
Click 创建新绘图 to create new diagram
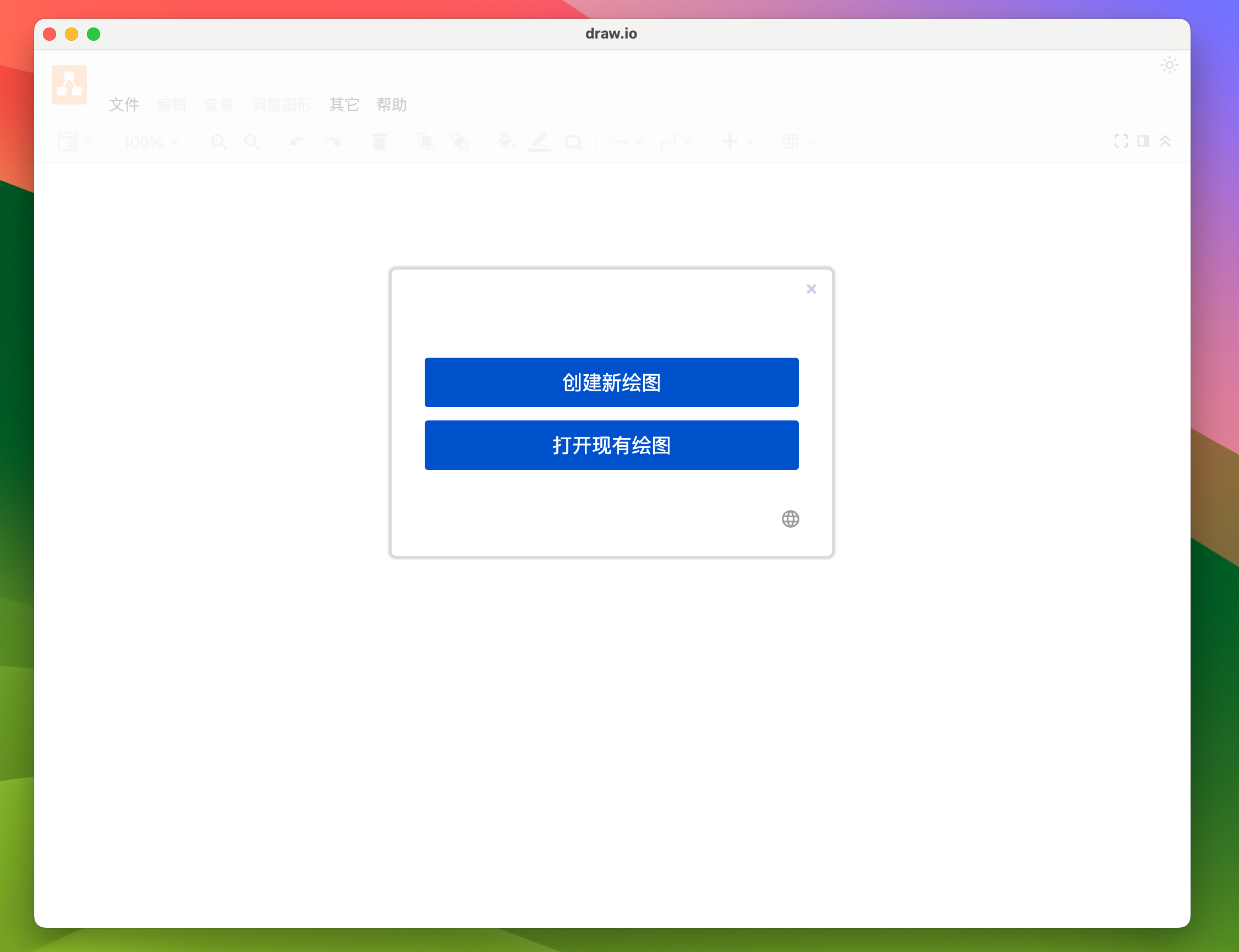[x=612, y=382]
